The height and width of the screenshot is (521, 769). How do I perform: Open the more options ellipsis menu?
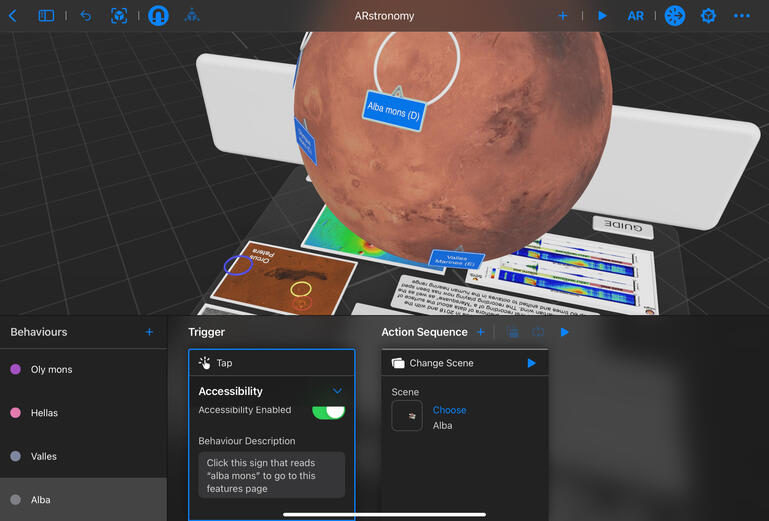pyautogui.click(x=742, y=16)
